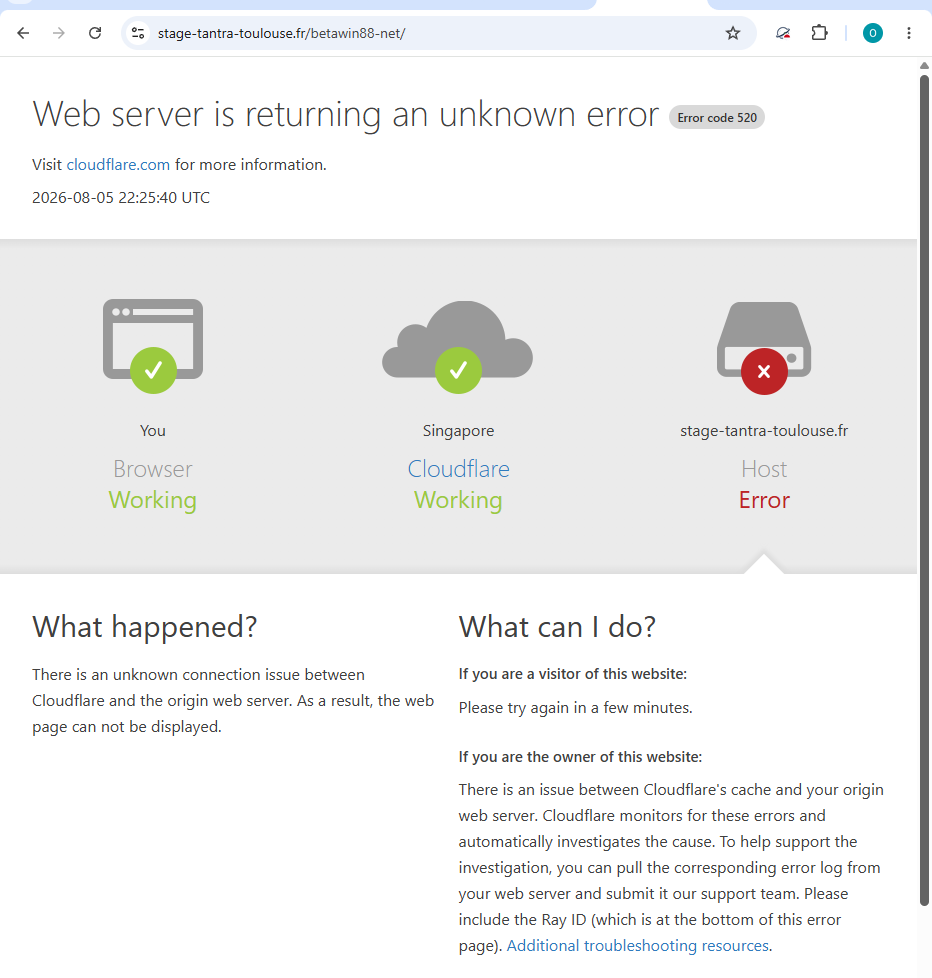Click the 'What can I do?' heading

pos(557,627)
